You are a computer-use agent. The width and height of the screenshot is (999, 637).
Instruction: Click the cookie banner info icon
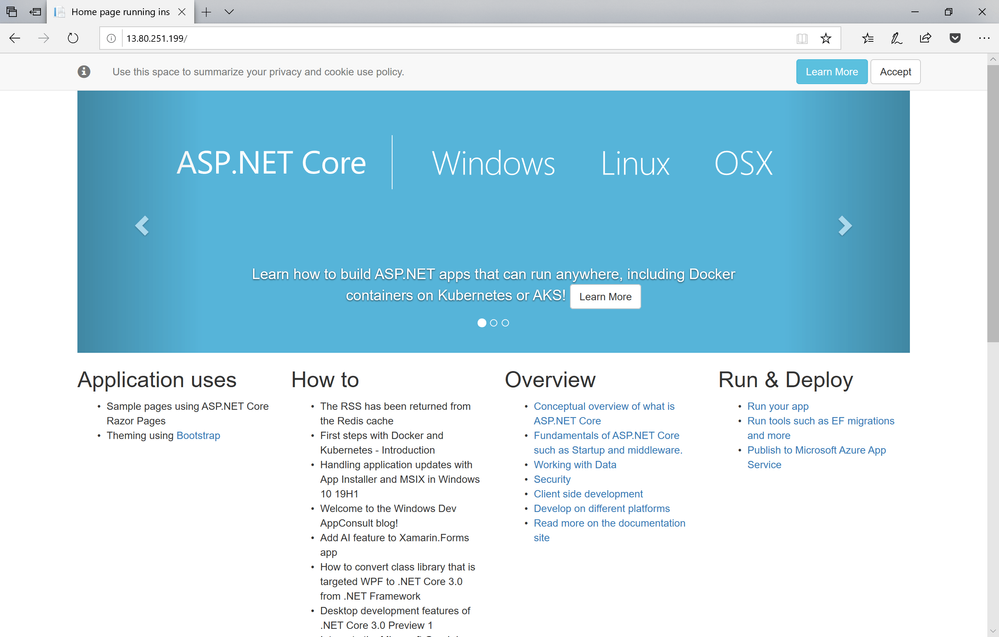[83, 71]
